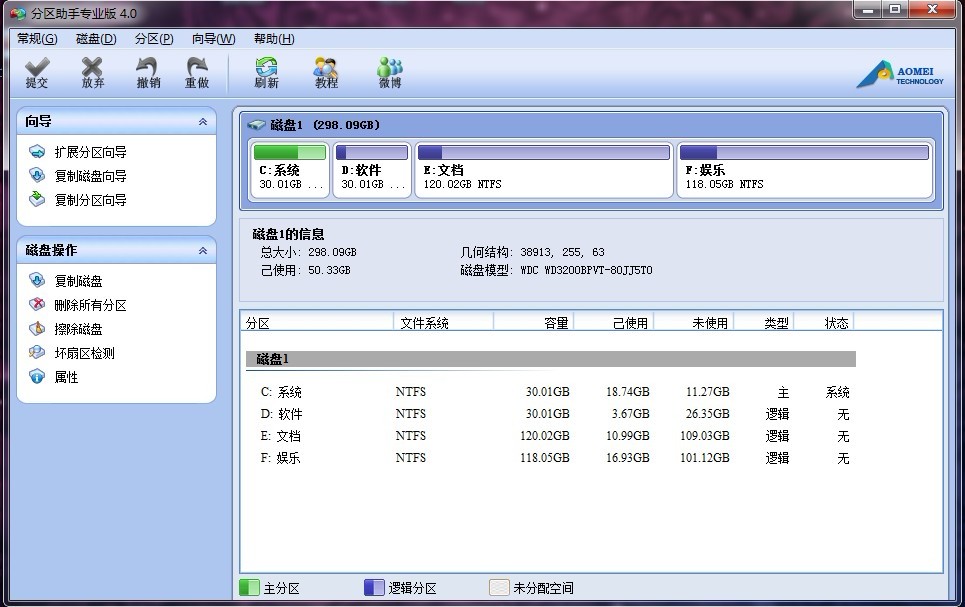The width and height of the screenshot is (965, 607).
Task: Select 删除所有分区 in disk operations
Action: tap(90, 305)
